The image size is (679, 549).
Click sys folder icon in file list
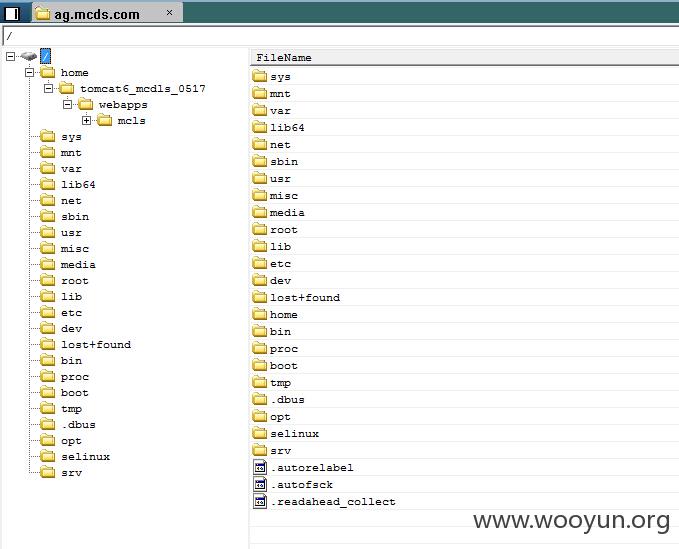tap(259, 77)
